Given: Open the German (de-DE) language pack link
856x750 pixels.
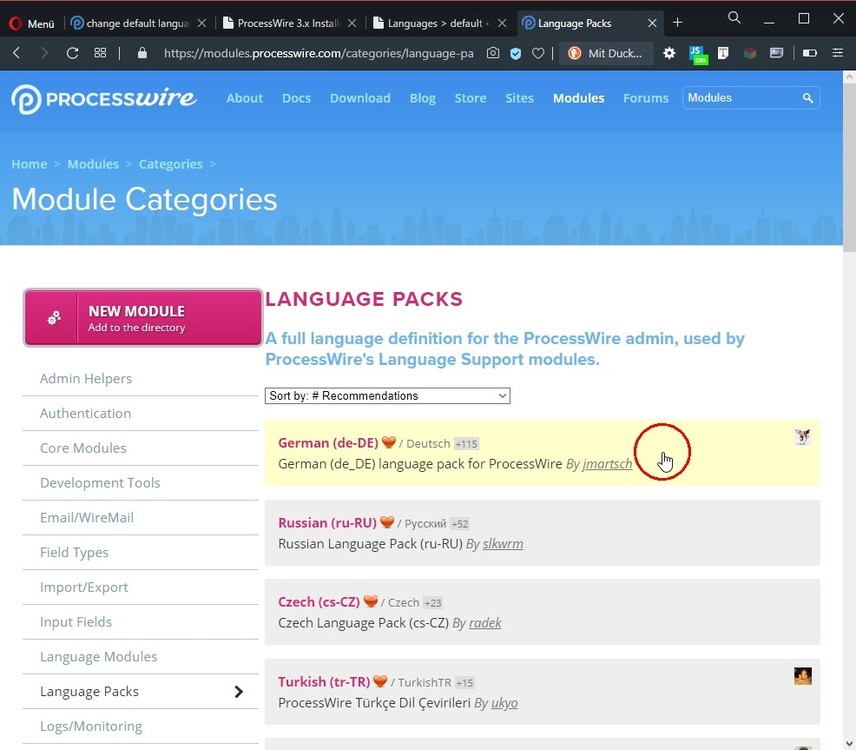Looking at the screenshot, I should click(x=327, y=443).
